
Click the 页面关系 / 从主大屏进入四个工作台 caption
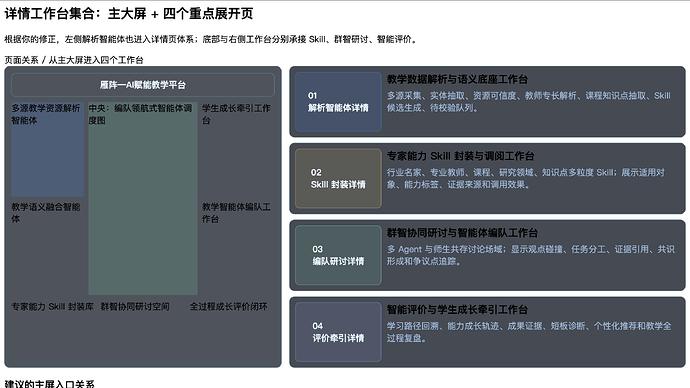point(74,60)
